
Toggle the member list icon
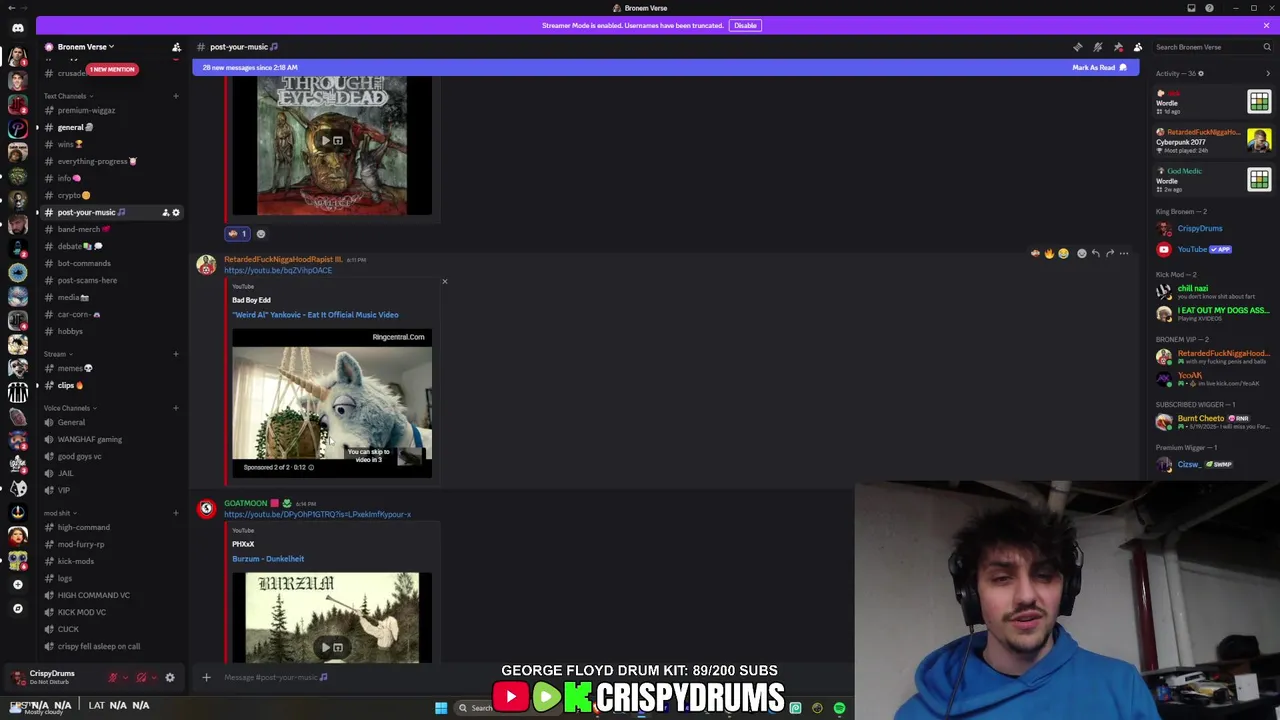click(x=1138, y=47)
